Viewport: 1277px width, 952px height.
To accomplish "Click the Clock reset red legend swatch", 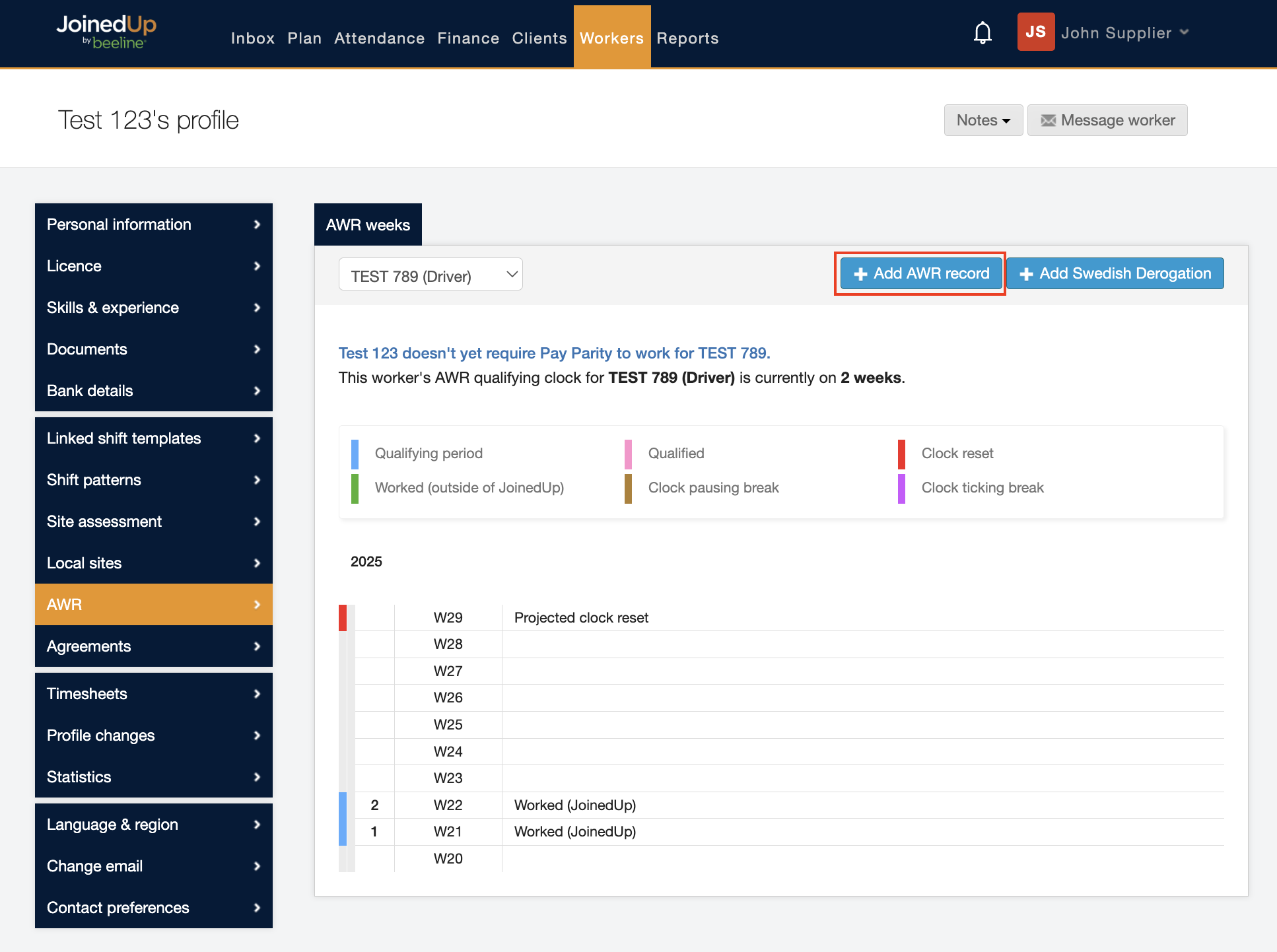I will click(901, 454).
